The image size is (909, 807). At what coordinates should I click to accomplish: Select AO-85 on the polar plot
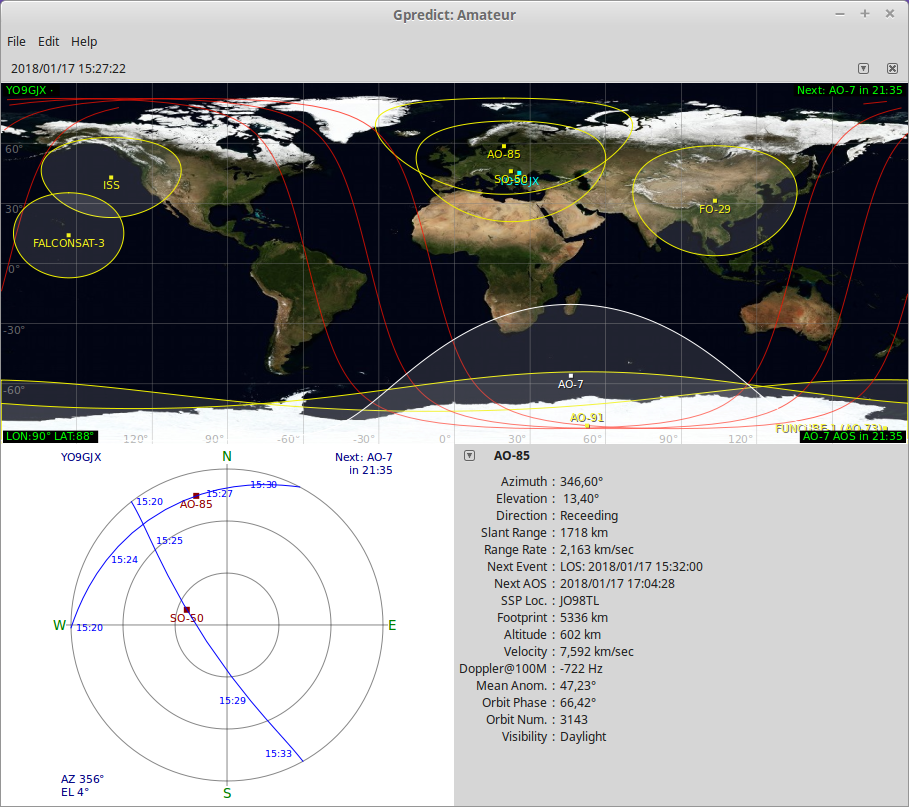pyautogui.click(x=194, y=494)
